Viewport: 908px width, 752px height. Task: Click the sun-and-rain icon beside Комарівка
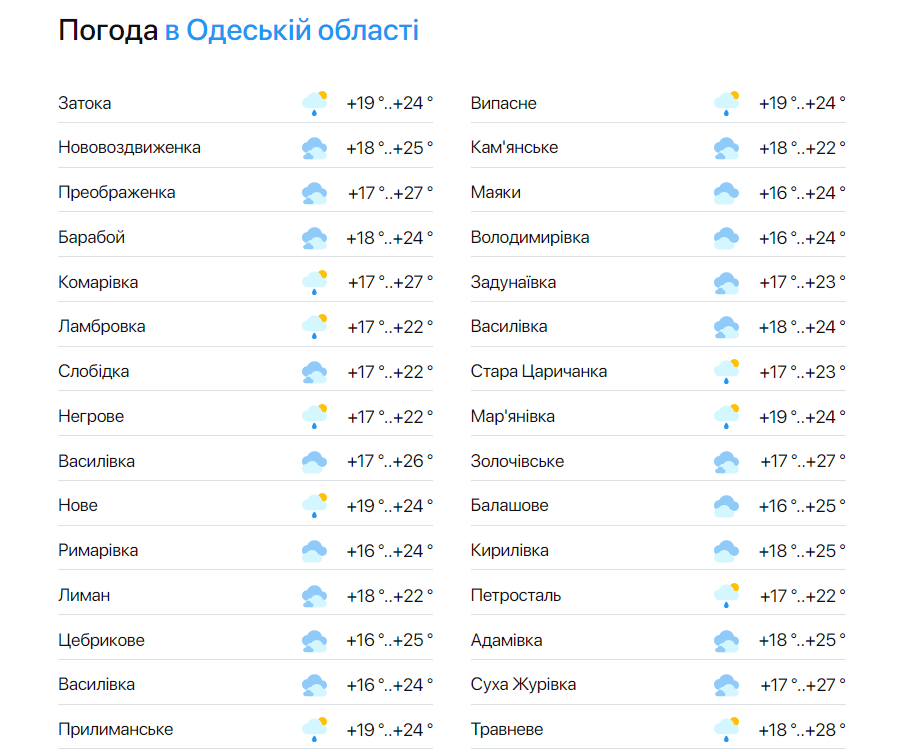pyautogui.click(x=315, y=280)
